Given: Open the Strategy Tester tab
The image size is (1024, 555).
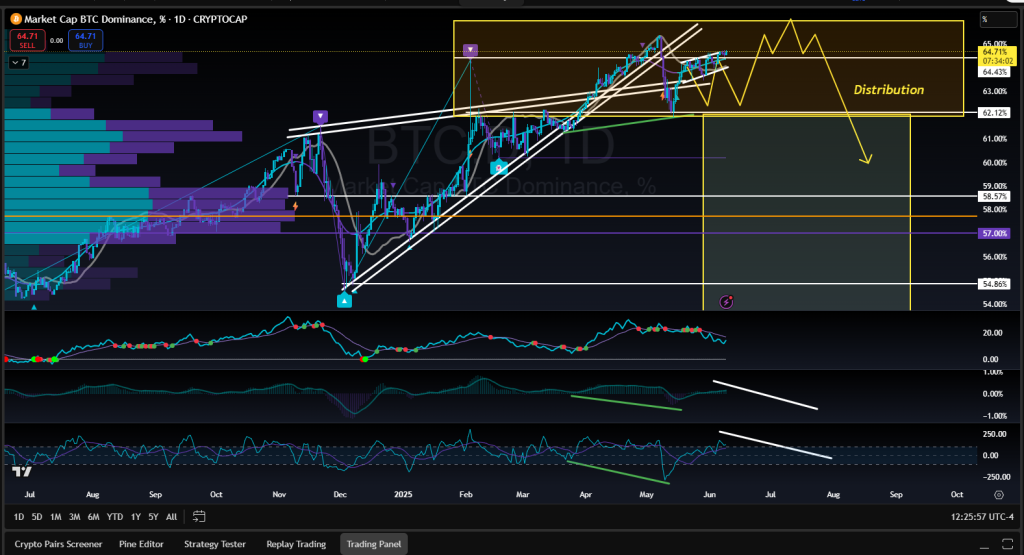Looking at the screenshot, I should (x=215, y=544).
